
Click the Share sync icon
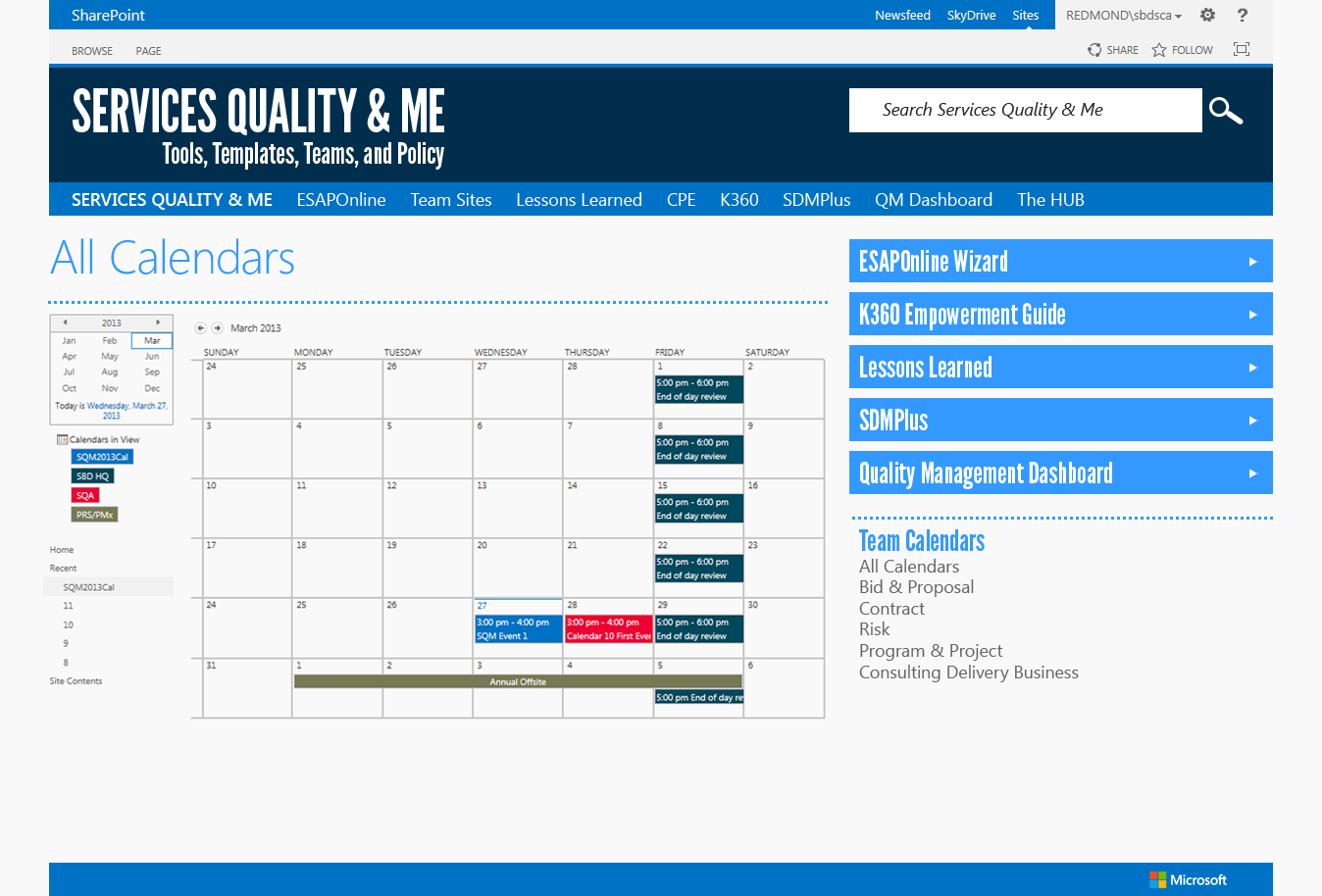[1094, 50]
